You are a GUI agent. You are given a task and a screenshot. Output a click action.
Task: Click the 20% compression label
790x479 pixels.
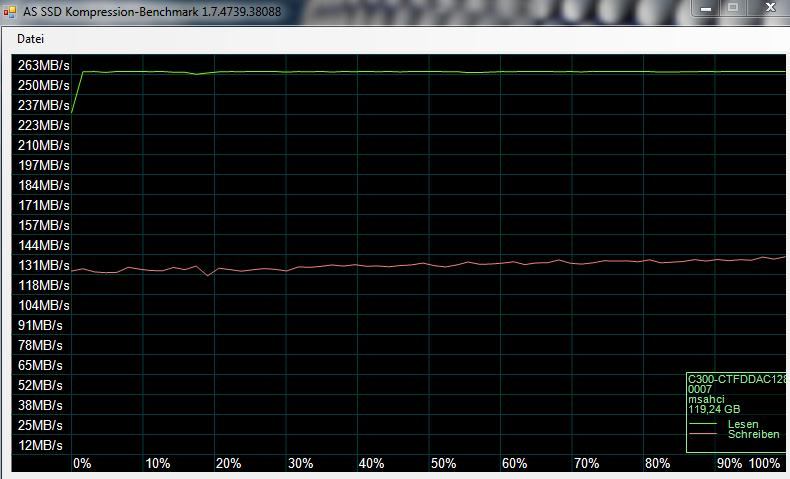coord(229,463)
